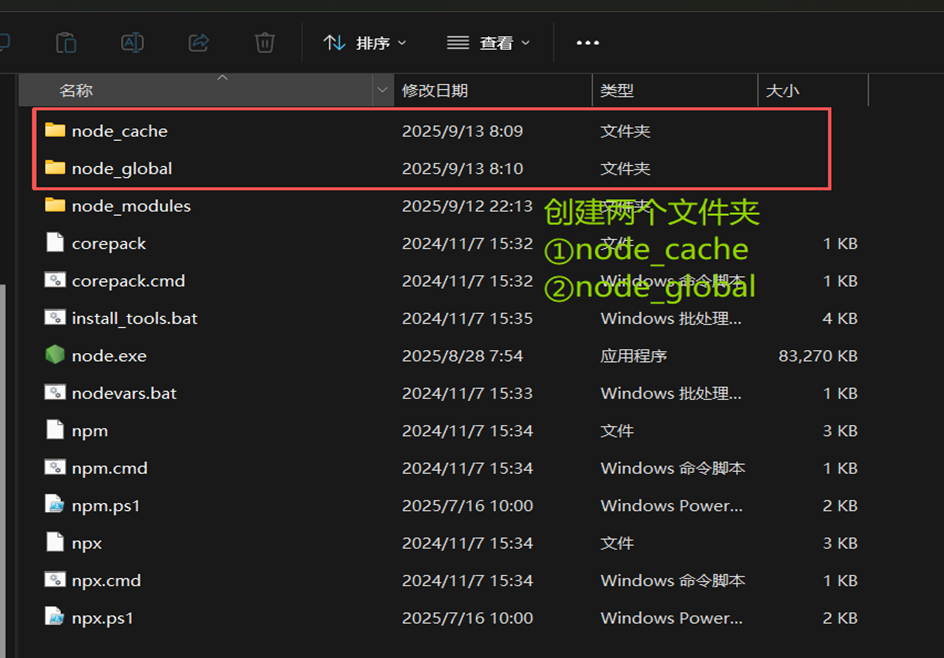Click the Paste toolbar icon

click(66, 43)
